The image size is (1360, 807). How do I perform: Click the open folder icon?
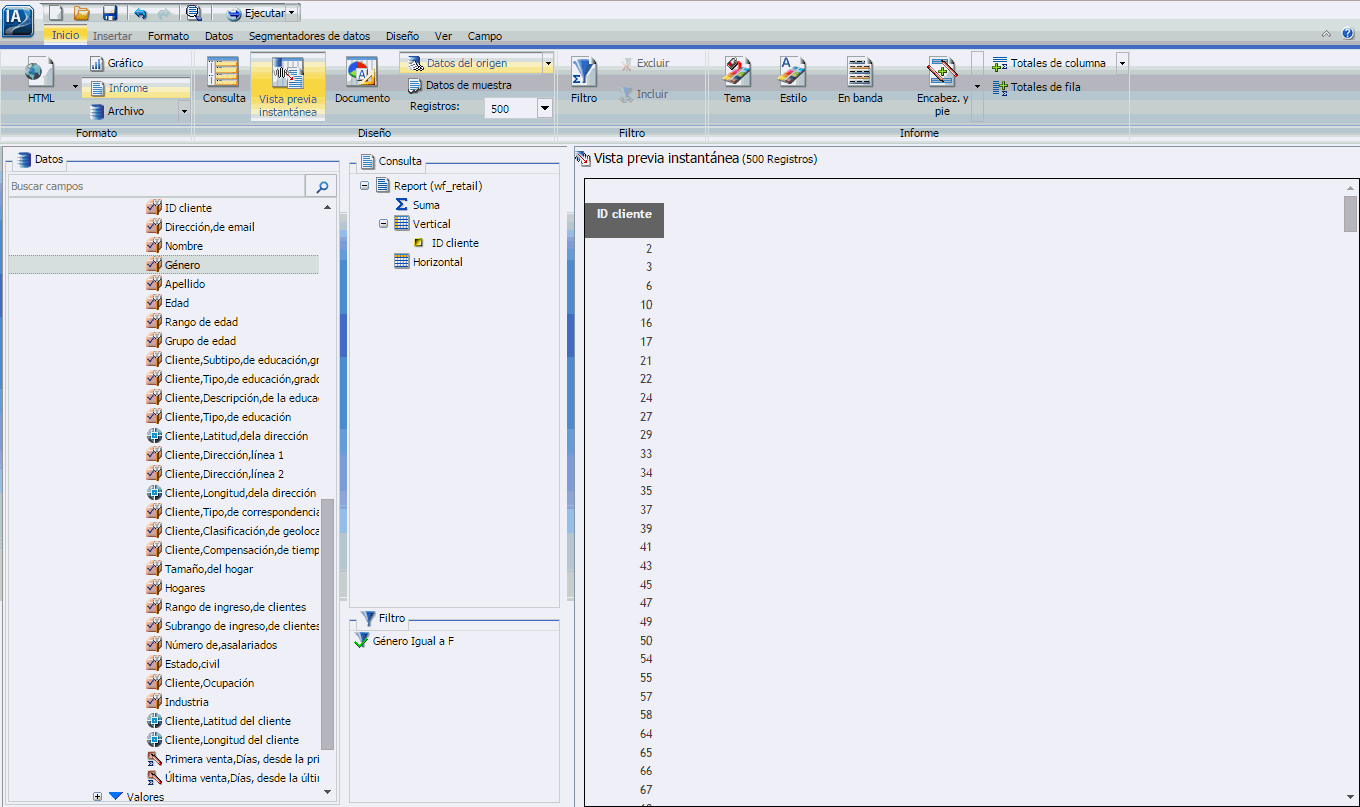(x=82, y=13)
